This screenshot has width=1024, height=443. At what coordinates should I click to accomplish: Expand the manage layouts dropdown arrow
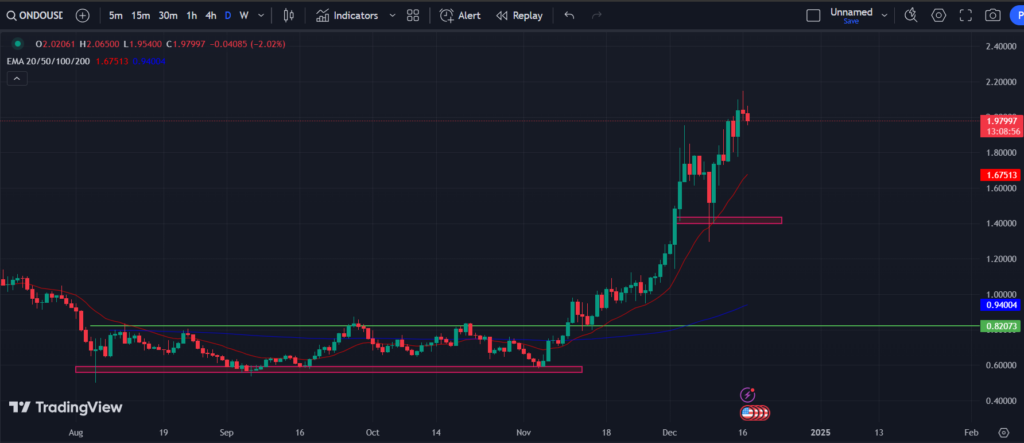click(884, 16)
